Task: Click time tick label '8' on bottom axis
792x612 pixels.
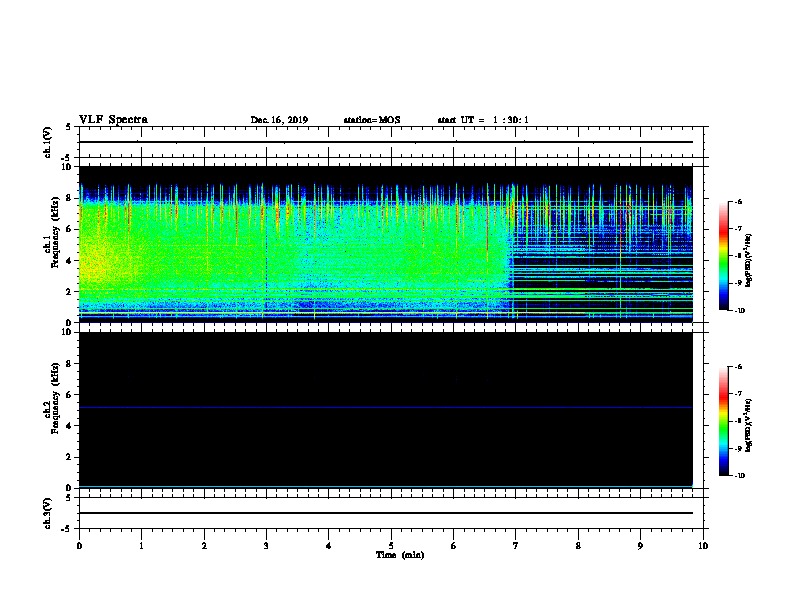Action: click(x=578, y=546)
